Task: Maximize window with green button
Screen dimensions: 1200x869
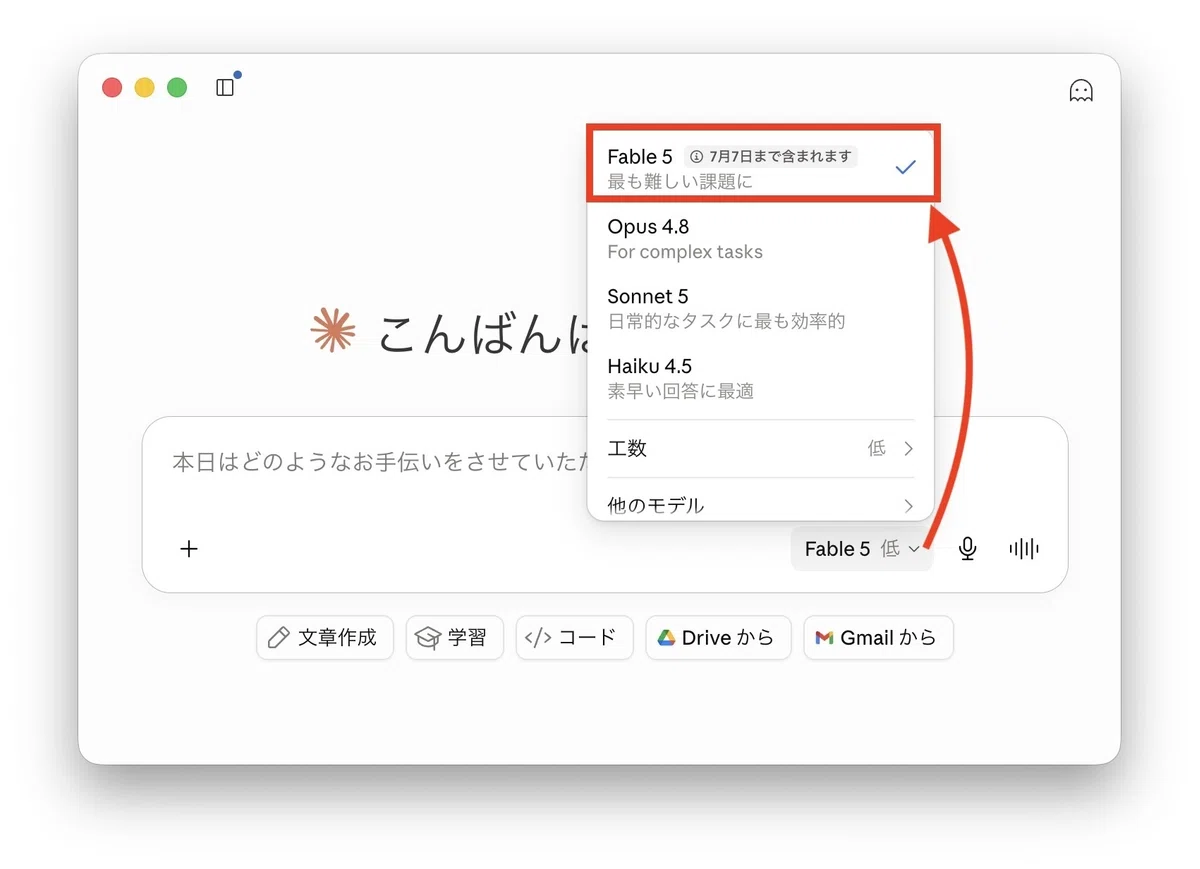Action: (x=177, y=88)
